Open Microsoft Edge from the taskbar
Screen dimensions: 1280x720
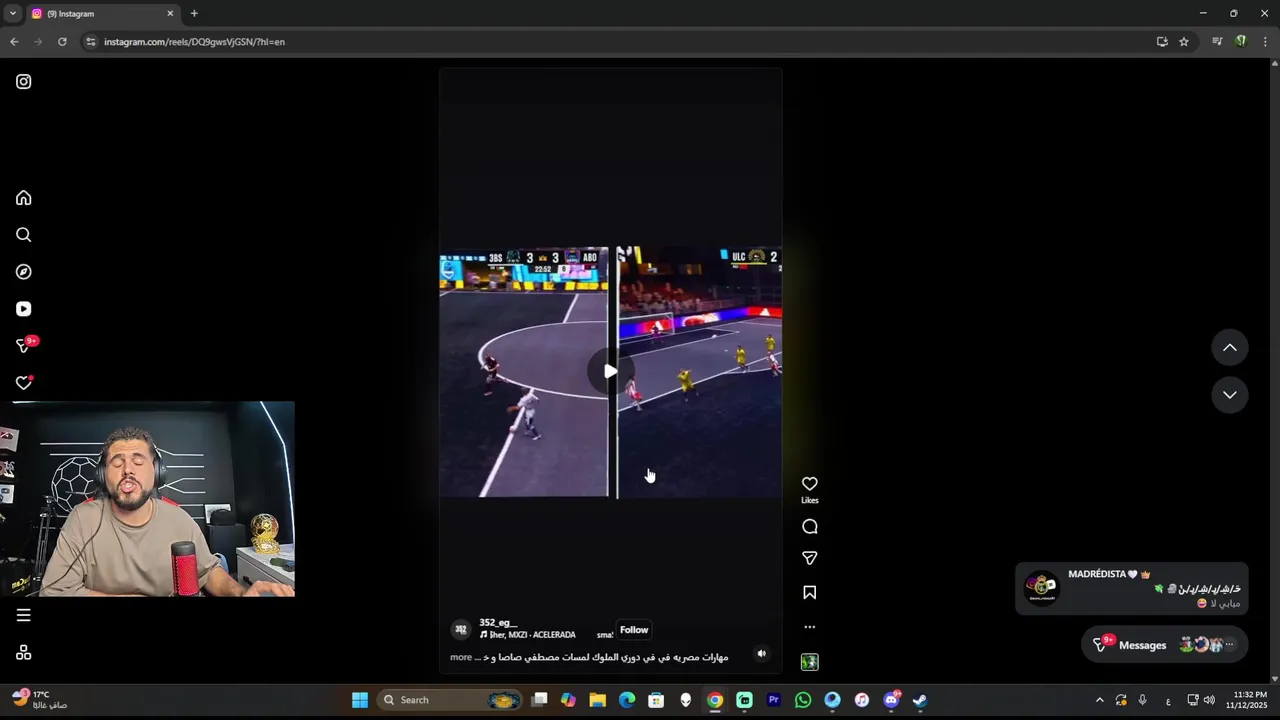pos(627,700)
